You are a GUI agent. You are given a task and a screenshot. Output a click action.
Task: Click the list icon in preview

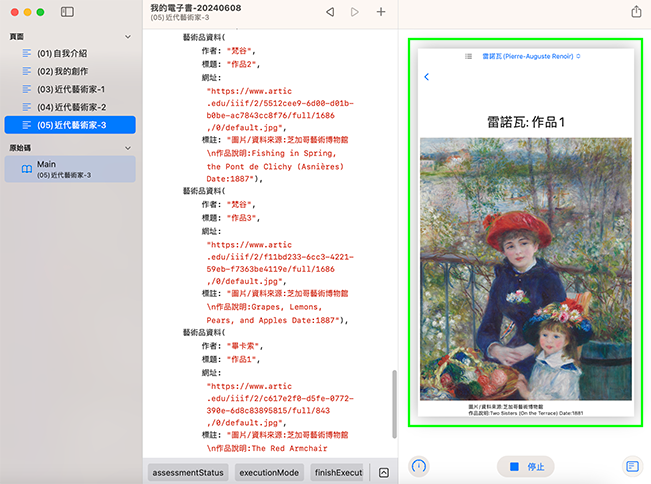click(x=469, y=56)
